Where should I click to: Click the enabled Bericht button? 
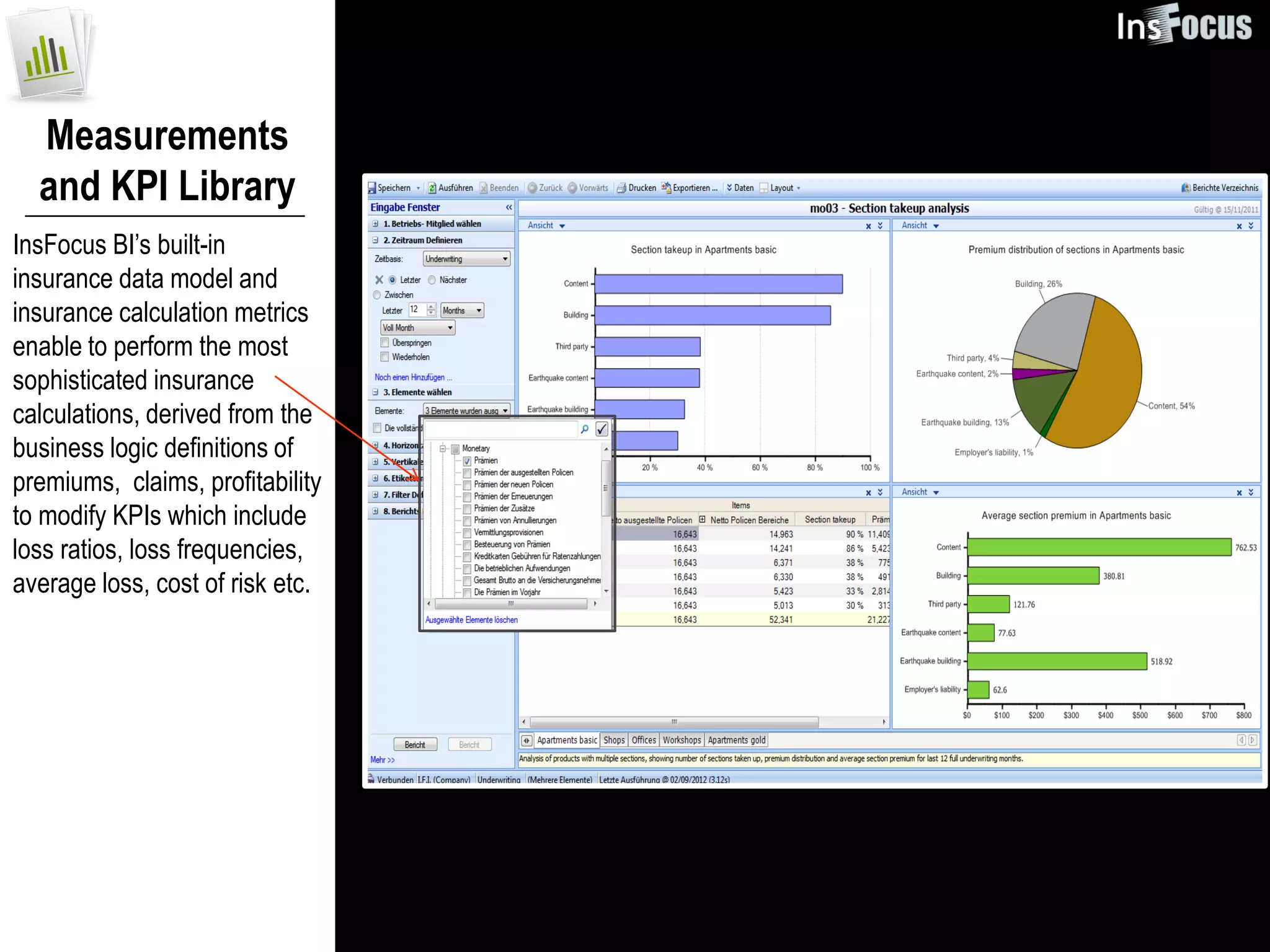point(415,744)
